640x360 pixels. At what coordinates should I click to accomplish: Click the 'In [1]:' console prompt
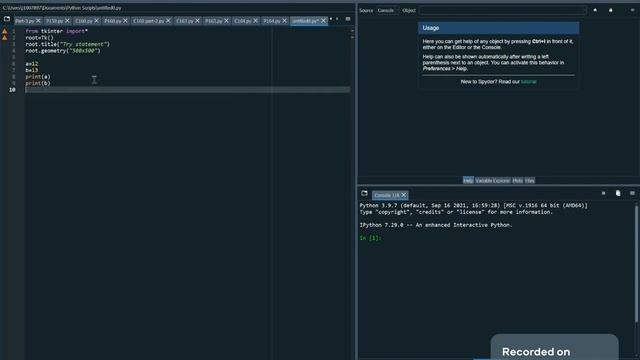coord(370,238)
